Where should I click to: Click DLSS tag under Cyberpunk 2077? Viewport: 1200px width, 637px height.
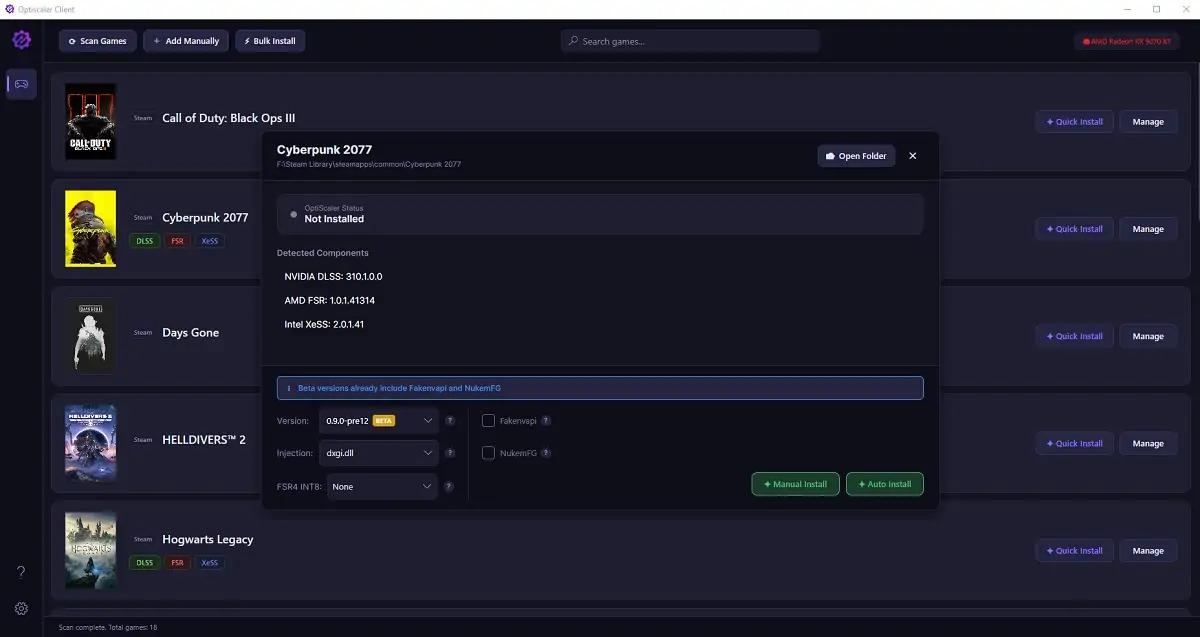pyautogui.click(x=145, y=241)
